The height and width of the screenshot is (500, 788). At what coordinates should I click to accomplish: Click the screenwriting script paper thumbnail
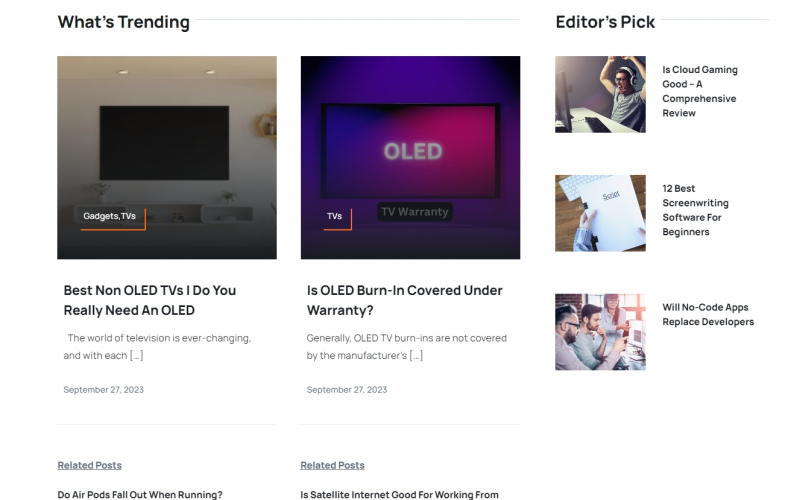point(600,213)
